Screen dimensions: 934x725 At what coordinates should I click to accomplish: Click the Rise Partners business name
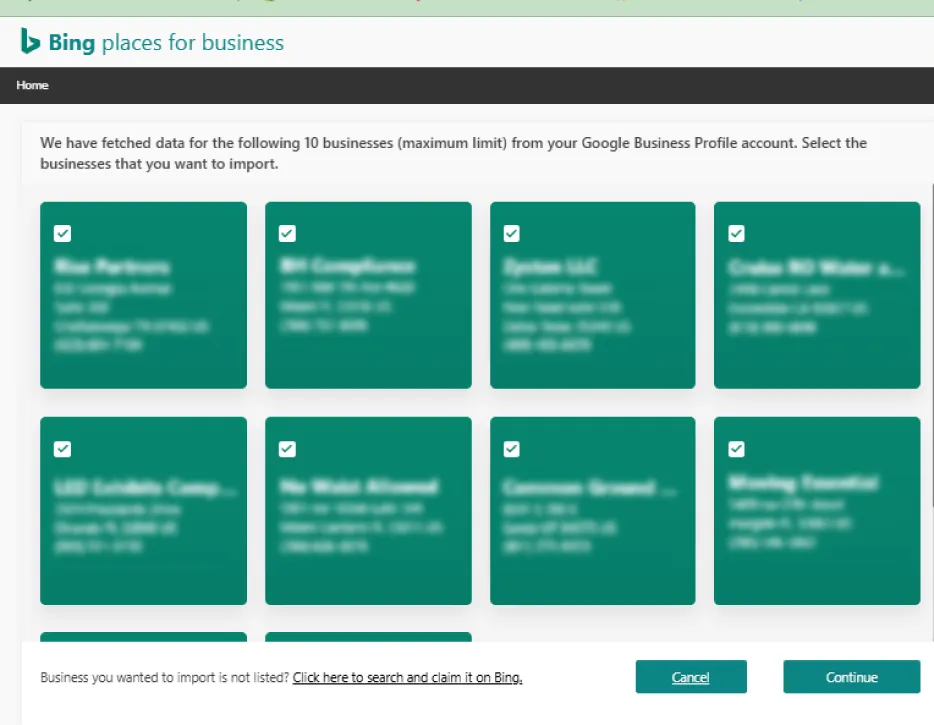point(112,267)
